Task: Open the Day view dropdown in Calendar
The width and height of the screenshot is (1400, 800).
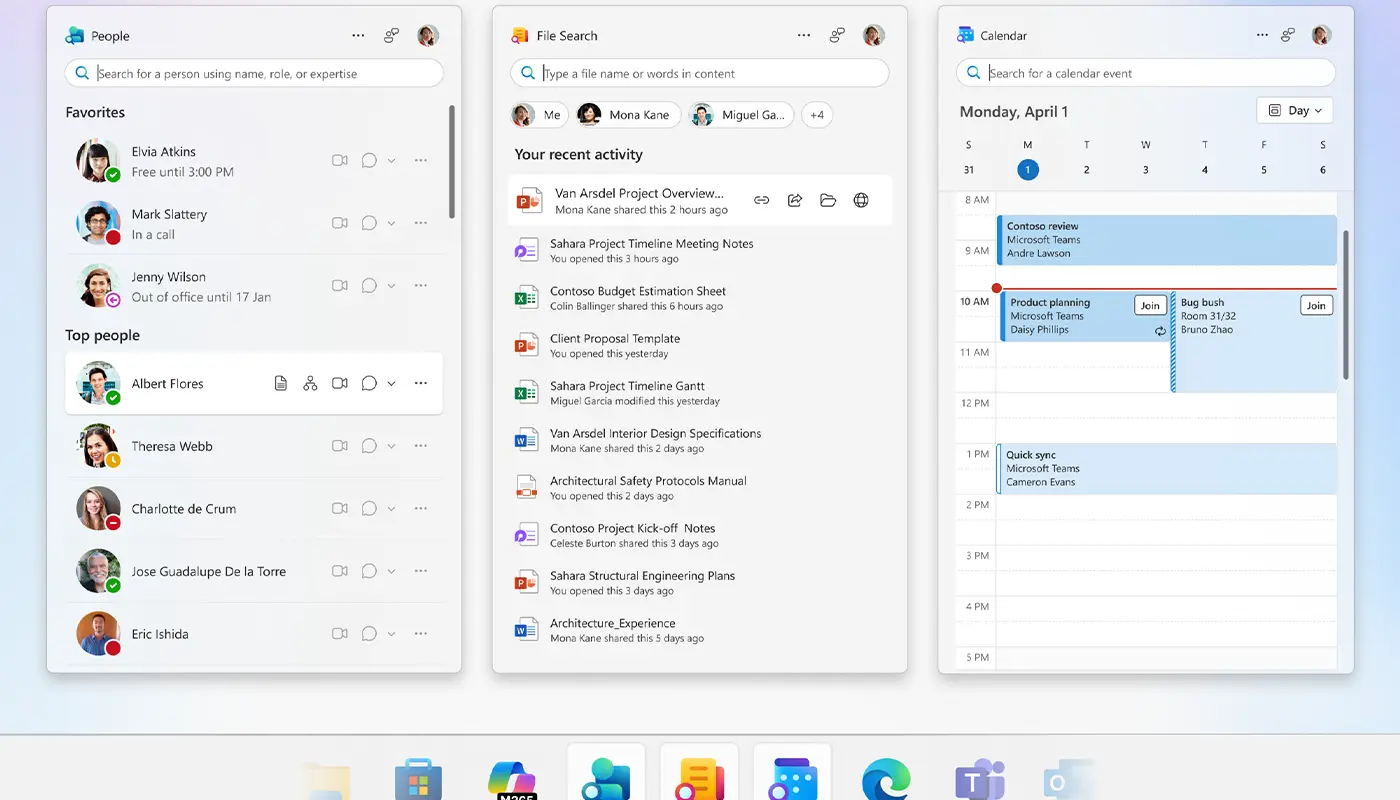Action: pyautogui.click(x=1294, y=110)
